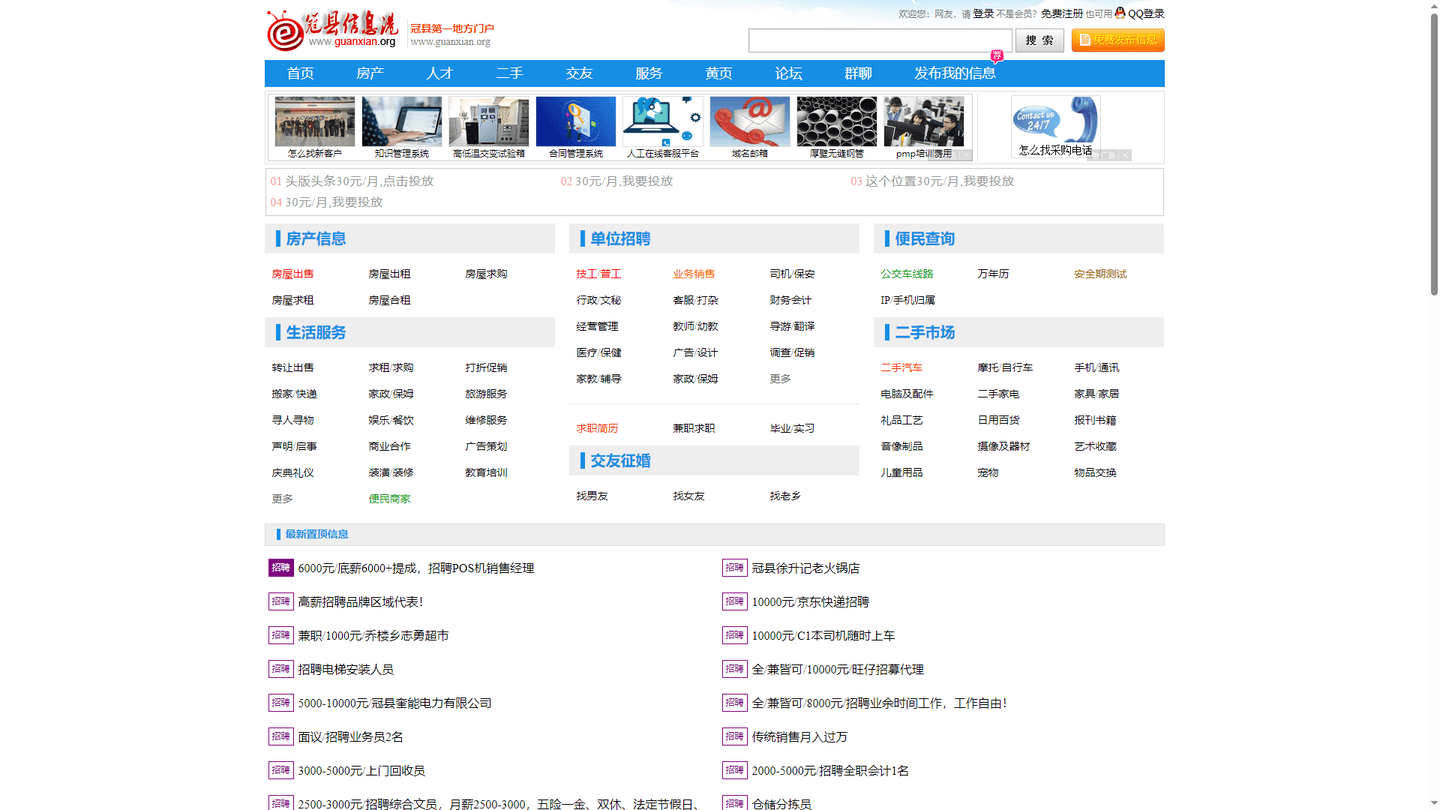Screen dimensions: 1440x810
Task: Open listing 冠县徐升记老火锅店
Action: pos(806,568)
